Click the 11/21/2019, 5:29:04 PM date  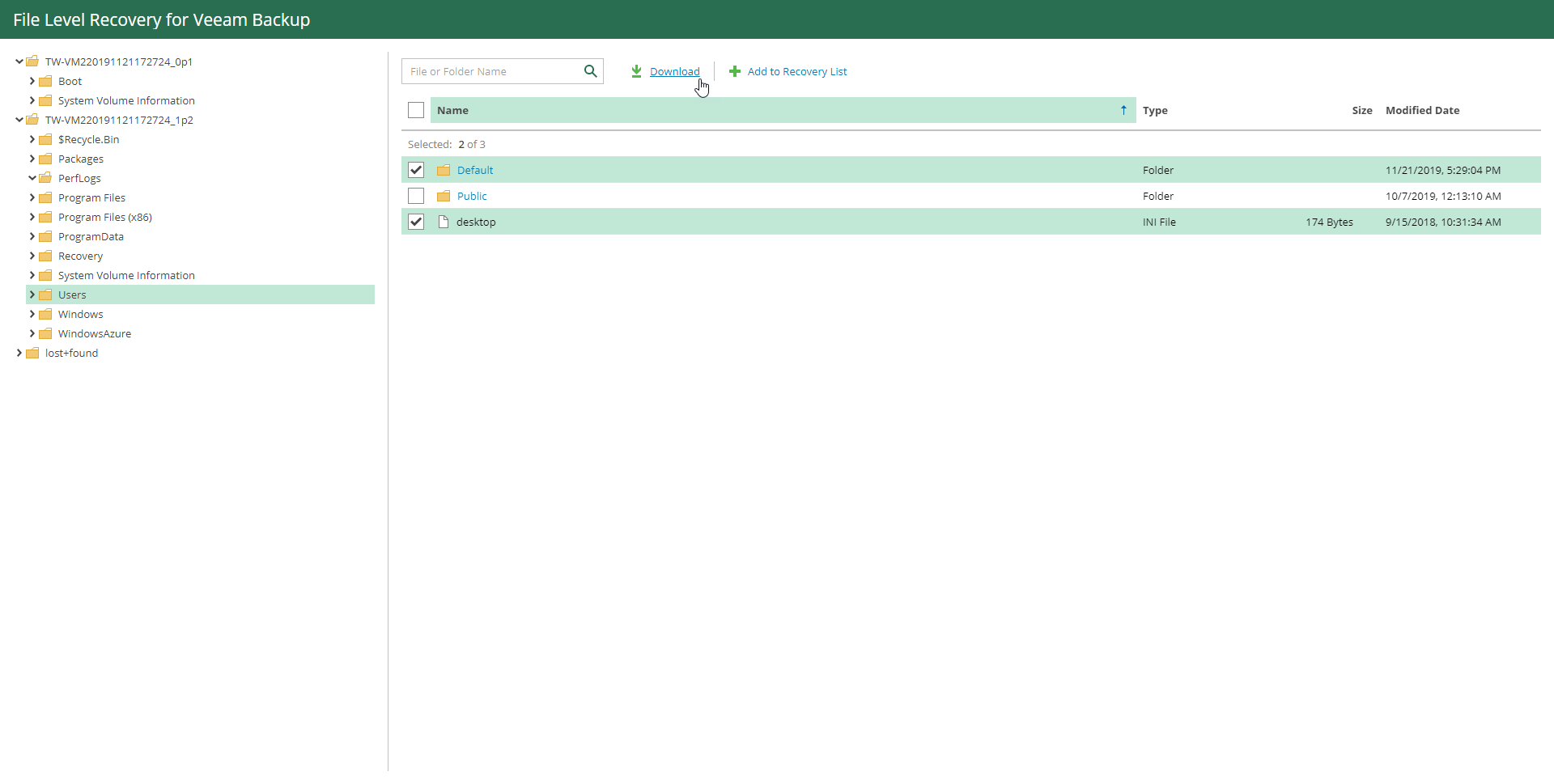pos(1443,170)
